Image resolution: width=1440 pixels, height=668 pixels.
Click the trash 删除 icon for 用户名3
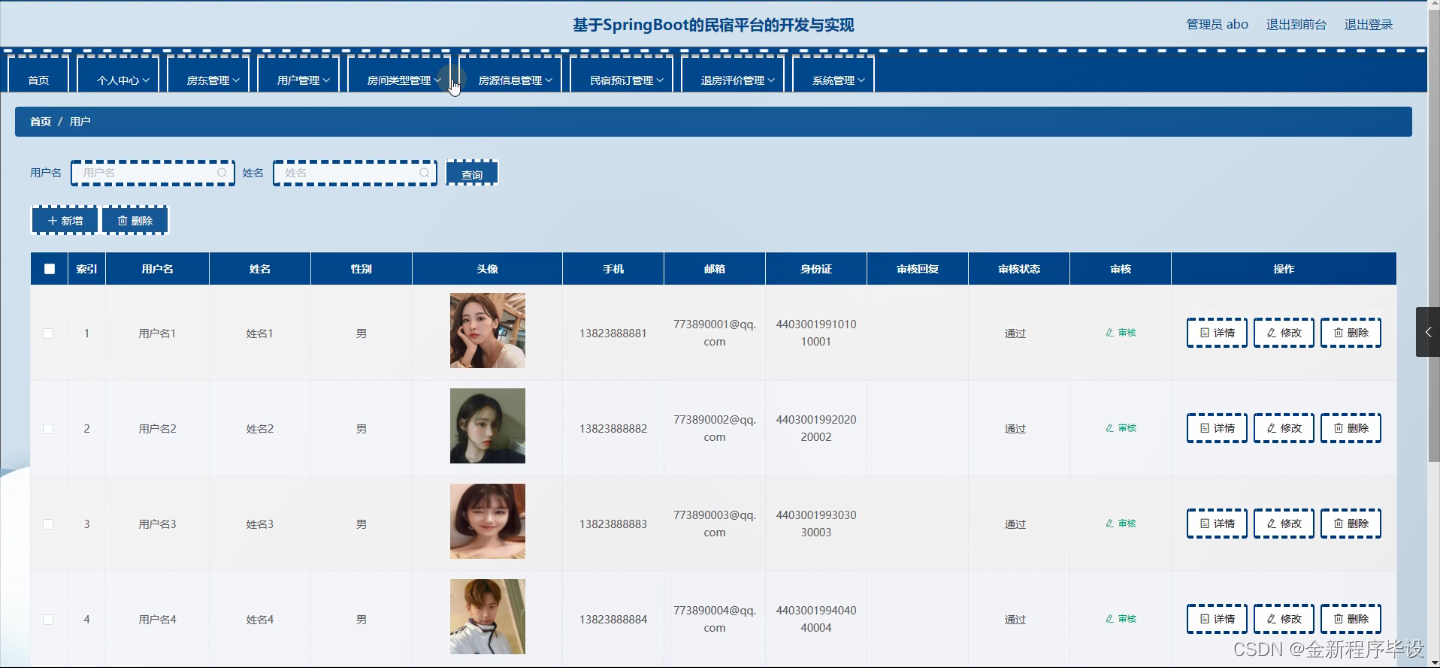tap(1340, 523)
